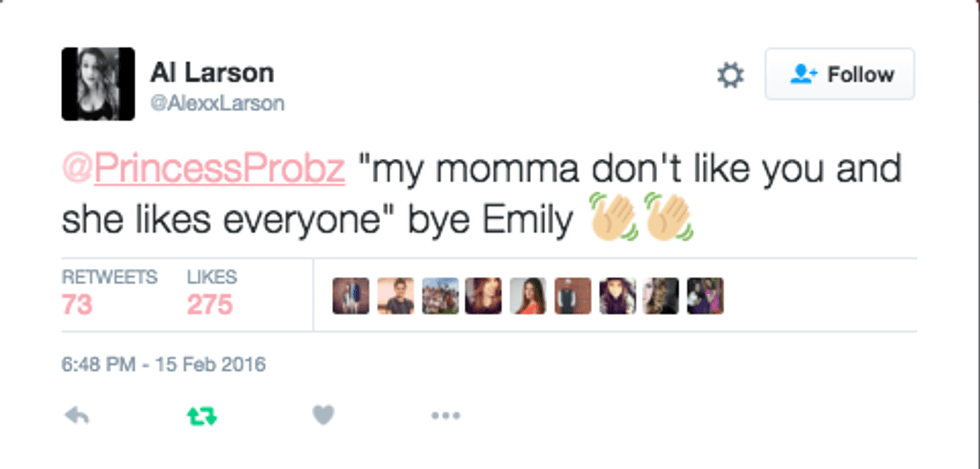Select the third liker avatar in the row
This screenshot has height=469, width=980.
click(x=440, y=296)
